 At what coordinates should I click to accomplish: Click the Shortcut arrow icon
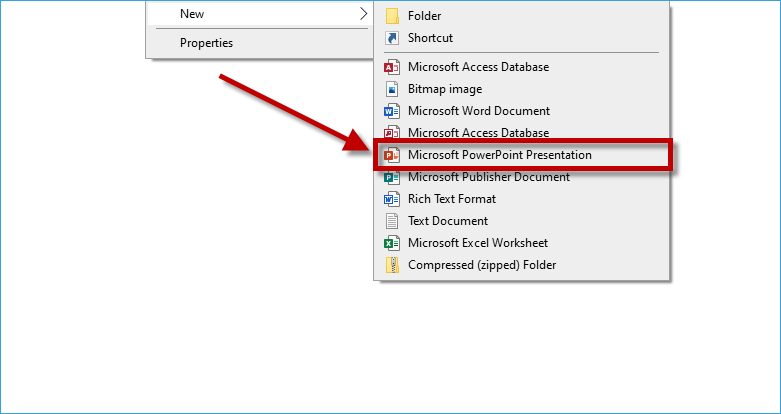click(392, 38)
